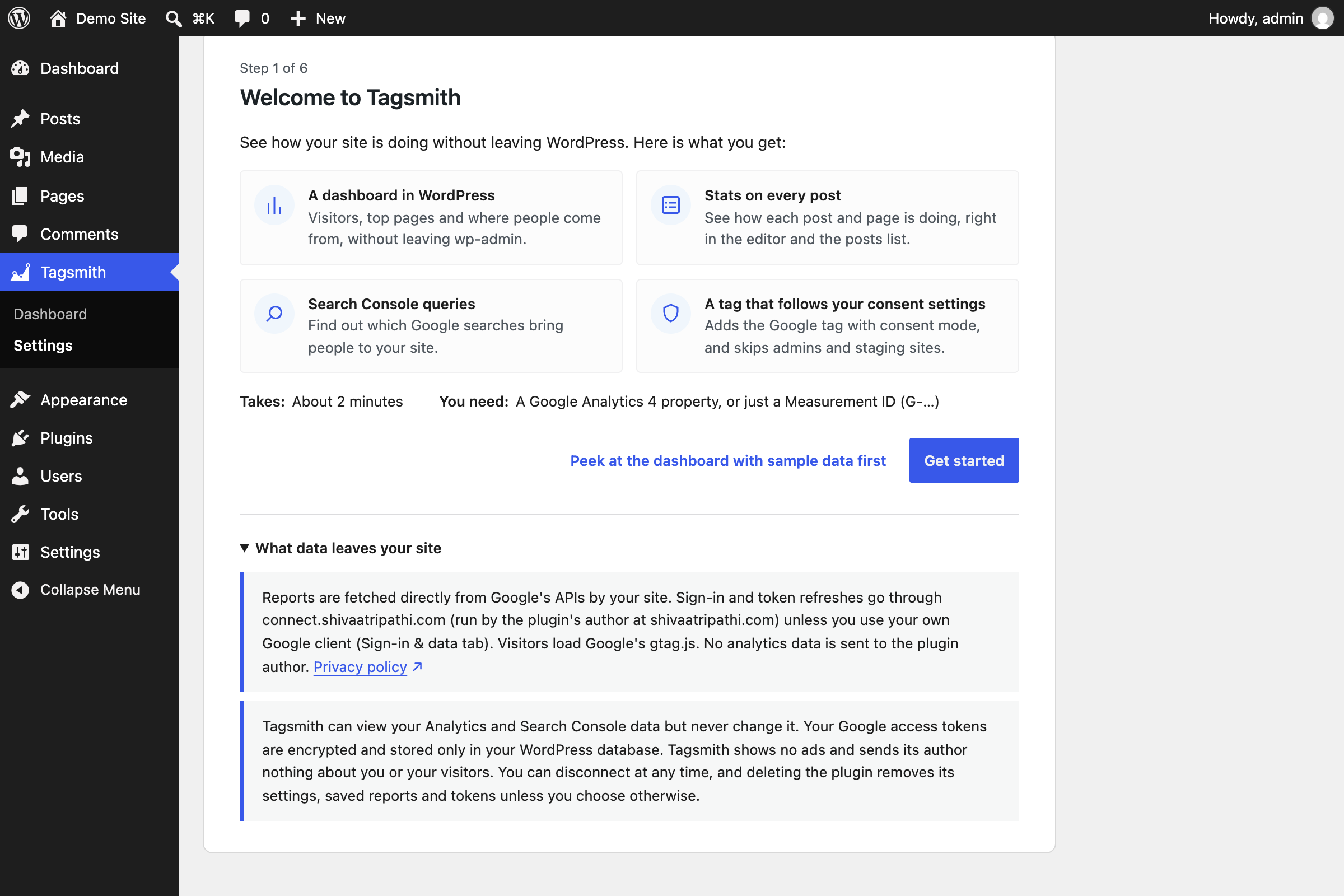
Task: Click the ⌘K search shortcut label
Action: click(x=203, y=18)
